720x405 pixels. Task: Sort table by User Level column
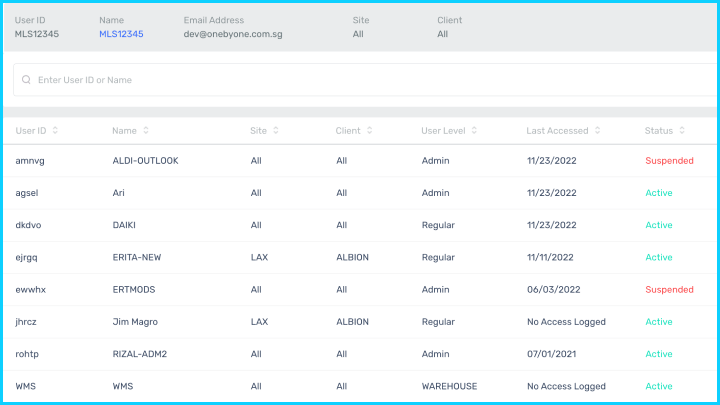point(475,131)
